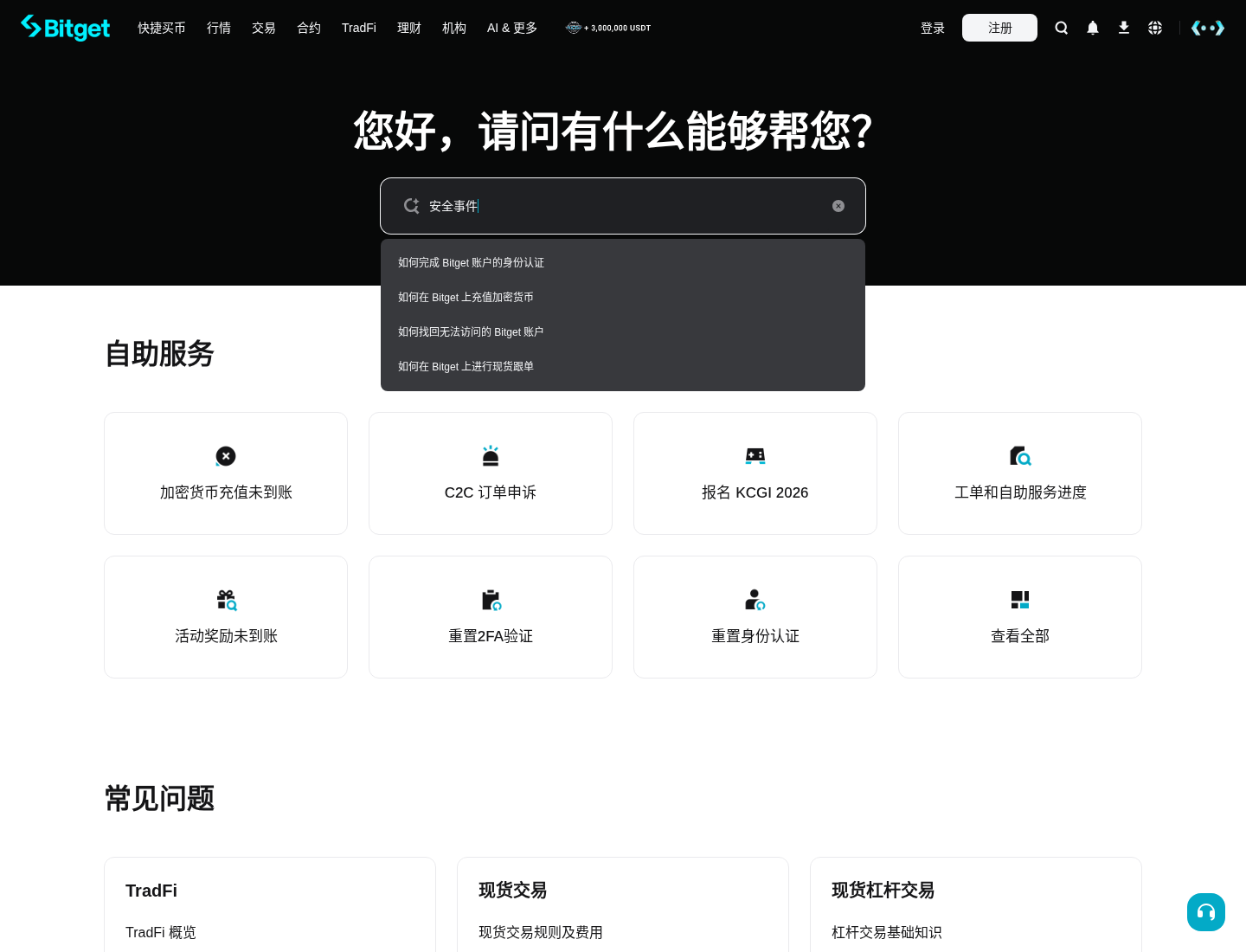Select suggestion 如何在 Bitget 上充值加密货币

pyautogui.click(x=623, y=297)
